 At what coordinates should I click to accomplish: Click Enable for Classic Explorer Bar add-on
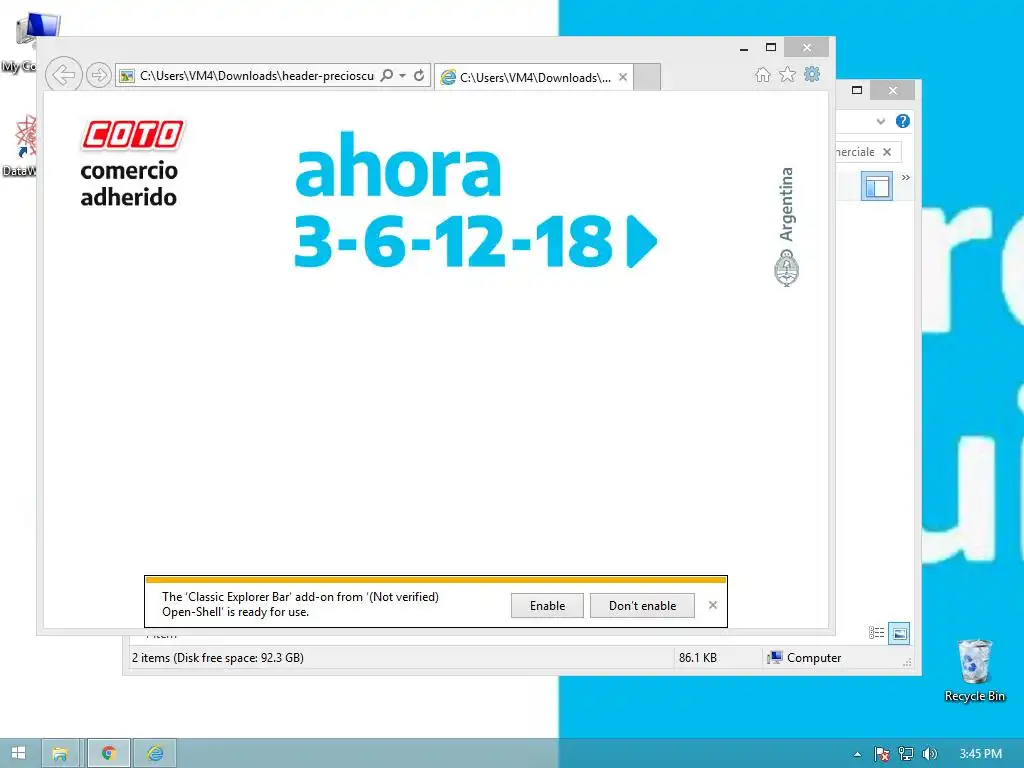coord(547,605)
